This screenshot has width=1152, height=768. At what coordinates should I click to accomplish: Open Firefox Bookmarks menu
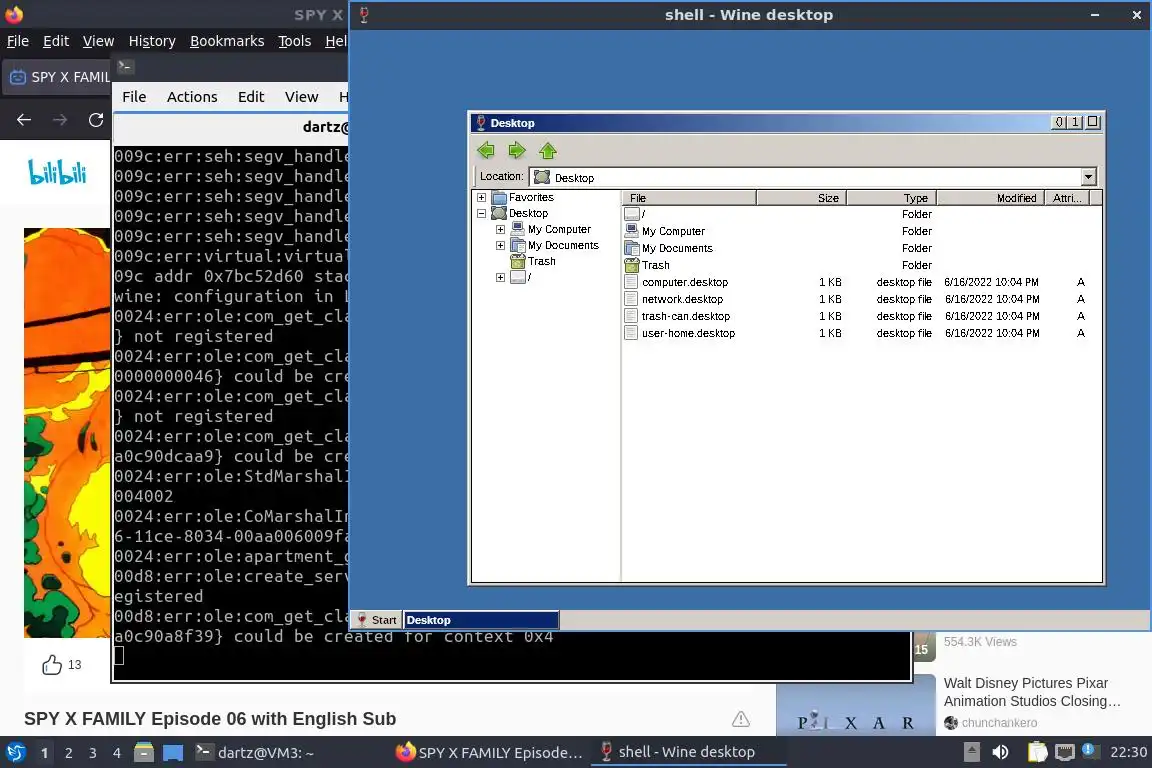pyautogui.click(x=227, y=41)
